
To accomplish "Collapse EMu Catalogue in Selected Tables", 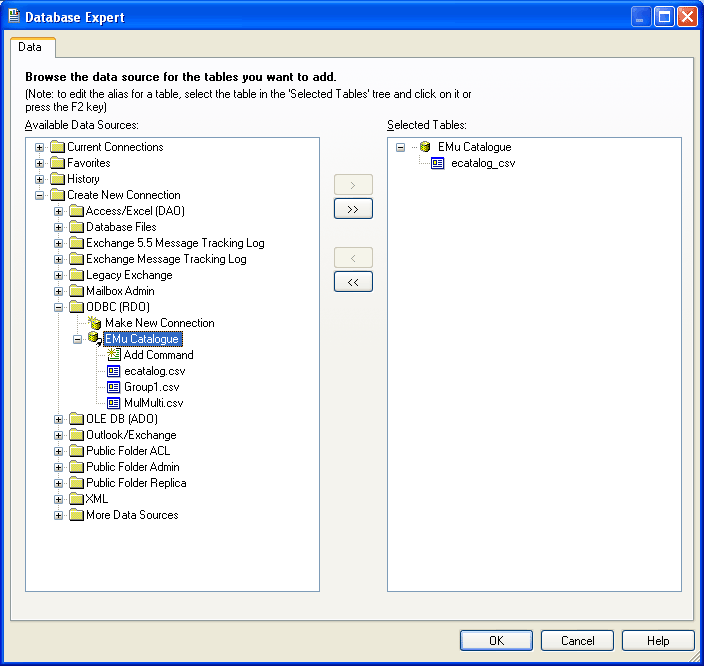I will [x=400, y=147].
